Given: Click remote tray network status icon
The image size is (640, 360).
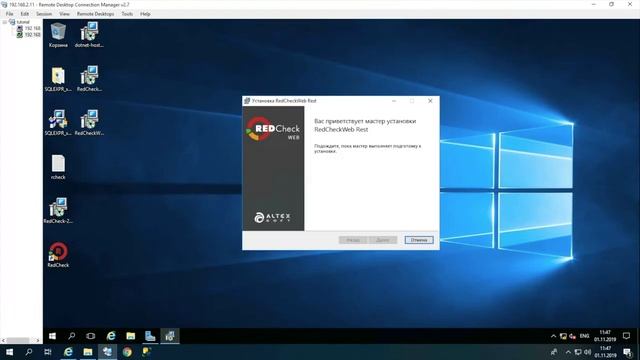Looking at the screenshot, I should coord(563,336).
